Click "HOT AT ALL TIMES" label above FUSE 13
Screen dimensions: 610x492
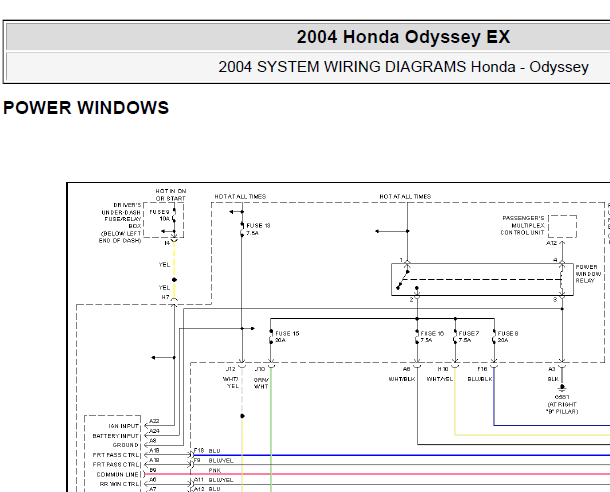coord(240,196)
